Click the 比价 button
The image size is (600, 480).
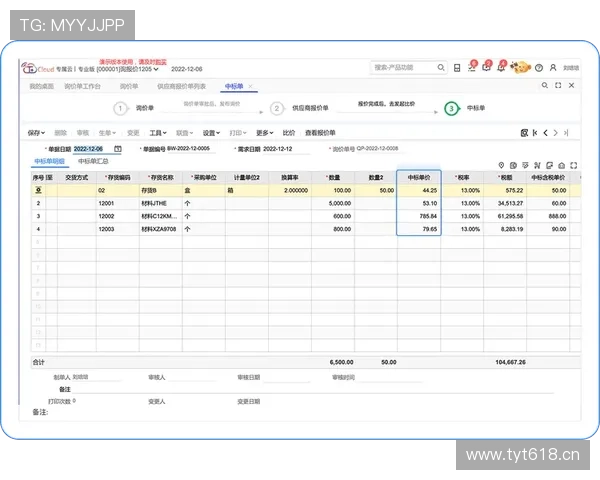289,132
